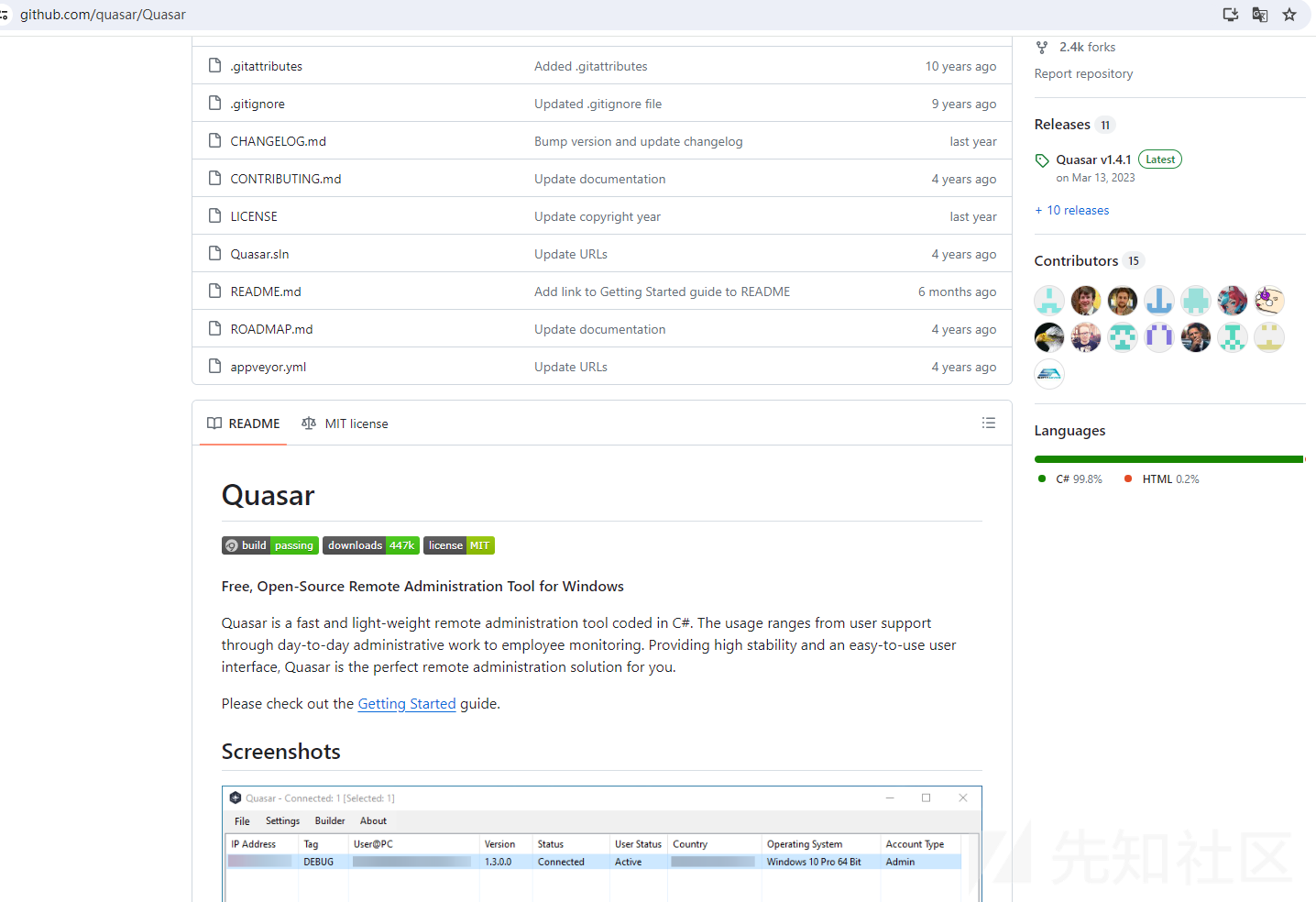Click the translate page icon in address bar
Image resolution: width=1316 pixels, height=902 pixels.
[x=1260, y=15]
